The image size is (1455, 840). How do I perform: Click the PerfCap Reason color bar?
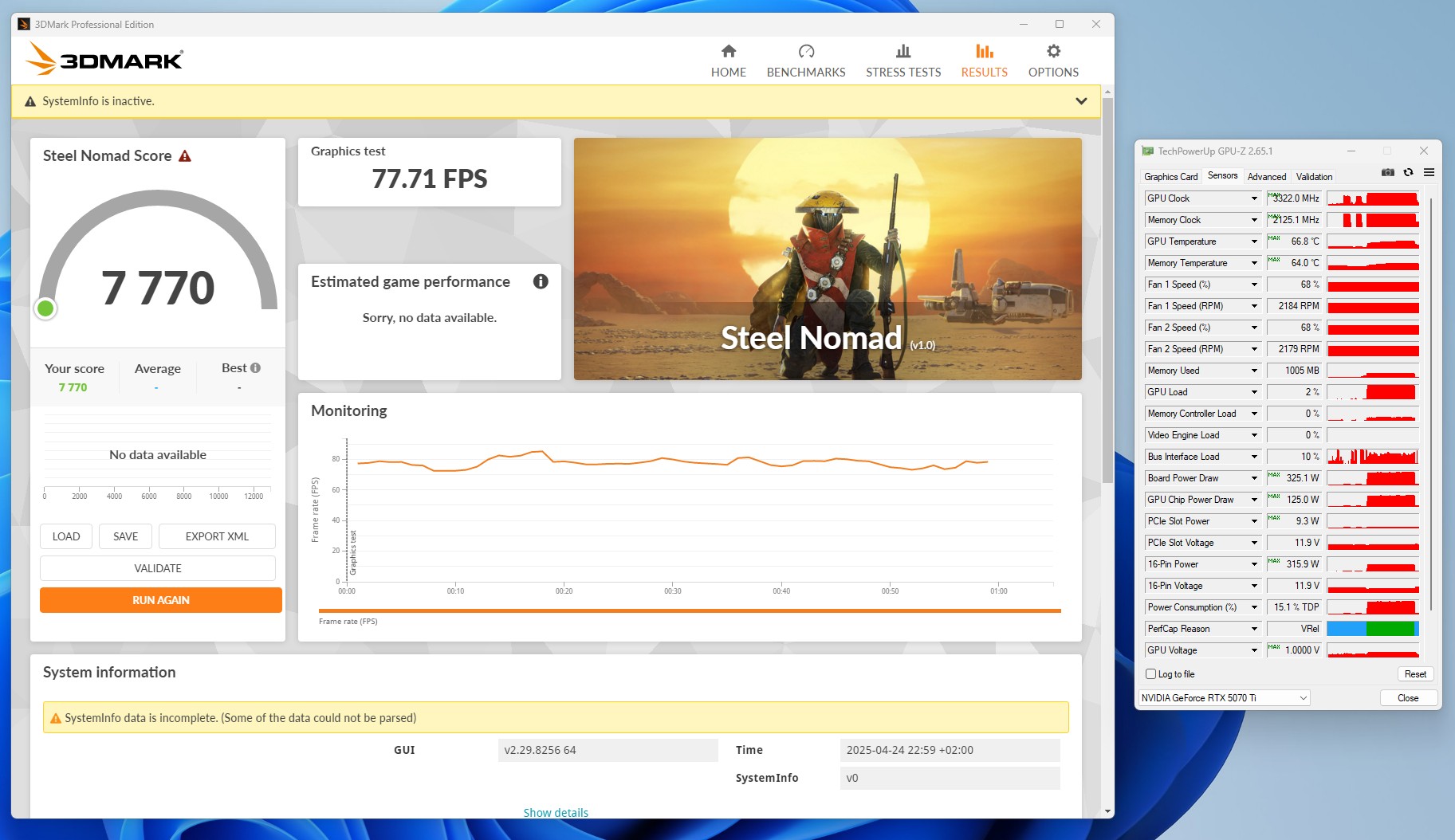click(1373, 629)
